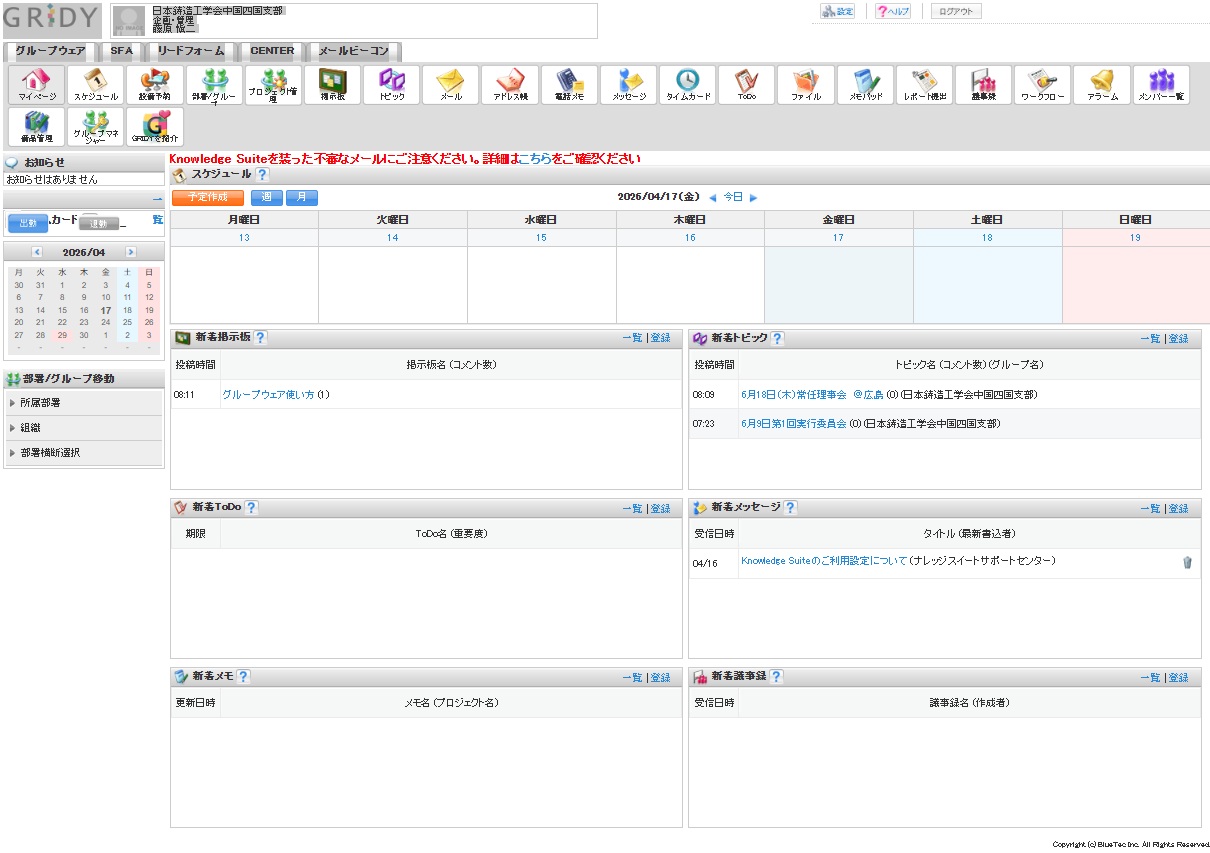The height and width of the screenshot is (853, 1210).
Task: Expand the 組織 section
Action: pyautogui.click(x=31, y=428)
